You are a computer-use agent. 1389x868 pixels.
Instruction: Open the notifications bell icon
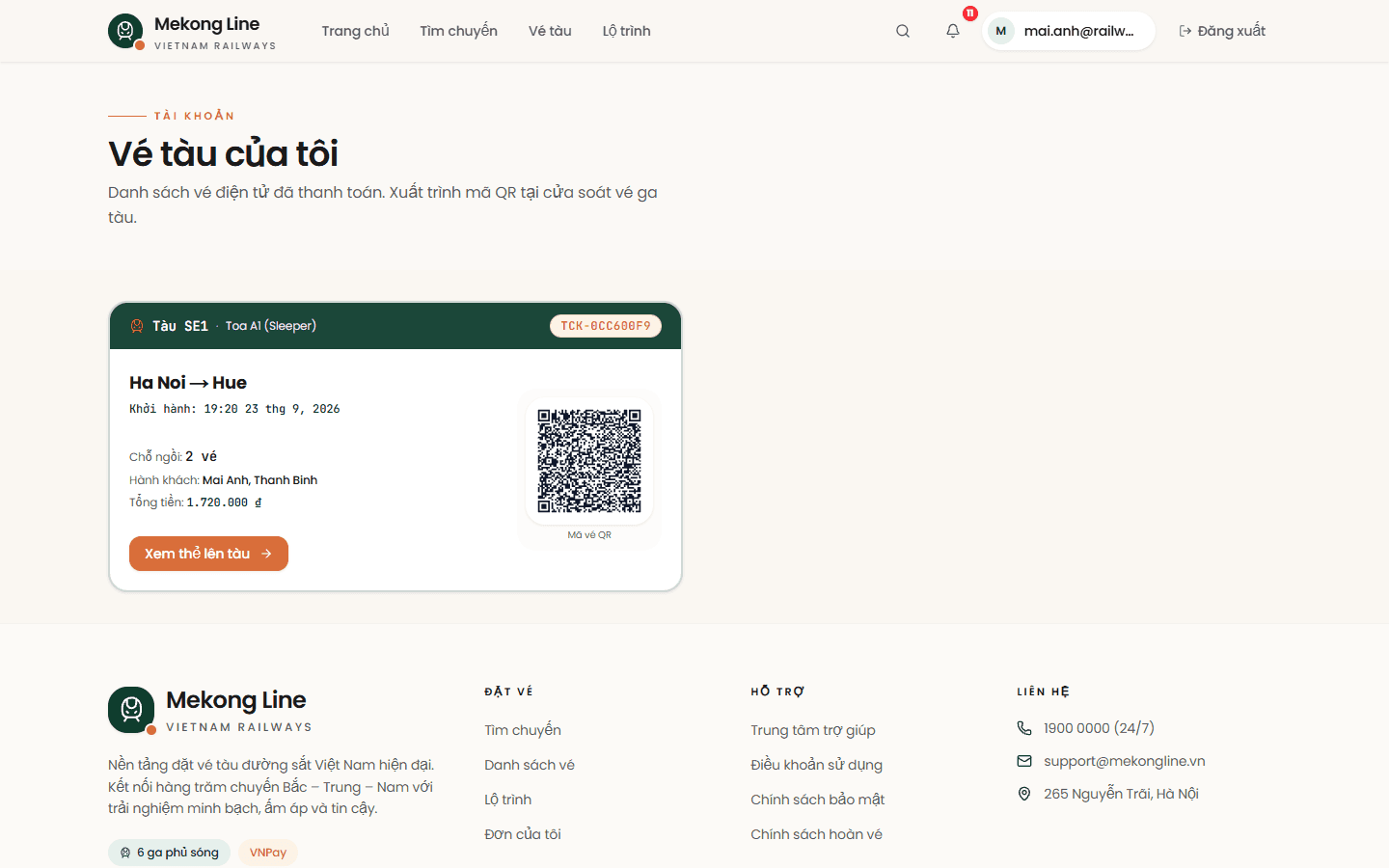coord(953,31)
